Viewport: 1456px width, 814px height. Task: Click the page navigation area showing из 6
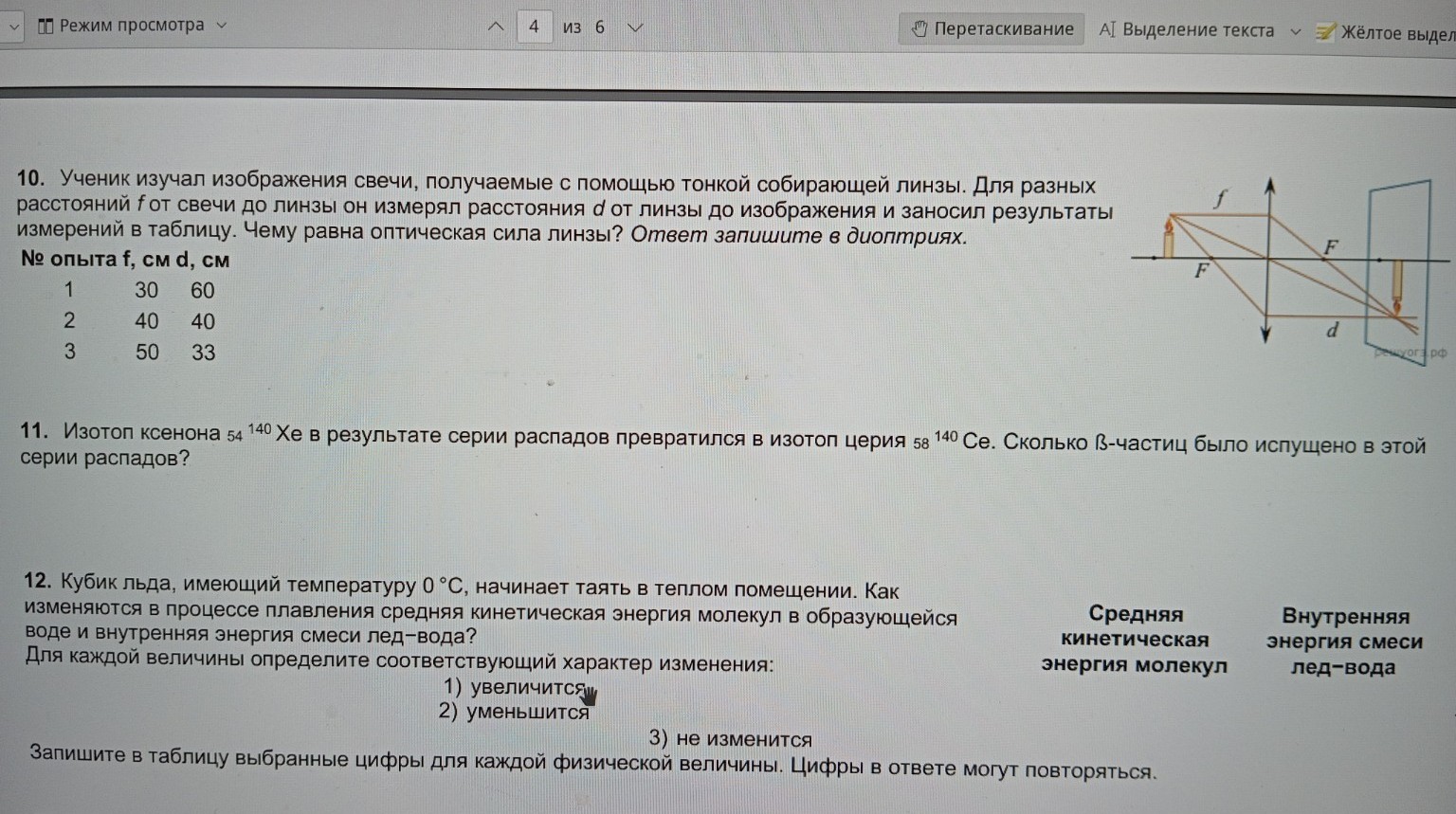(578, 27)
